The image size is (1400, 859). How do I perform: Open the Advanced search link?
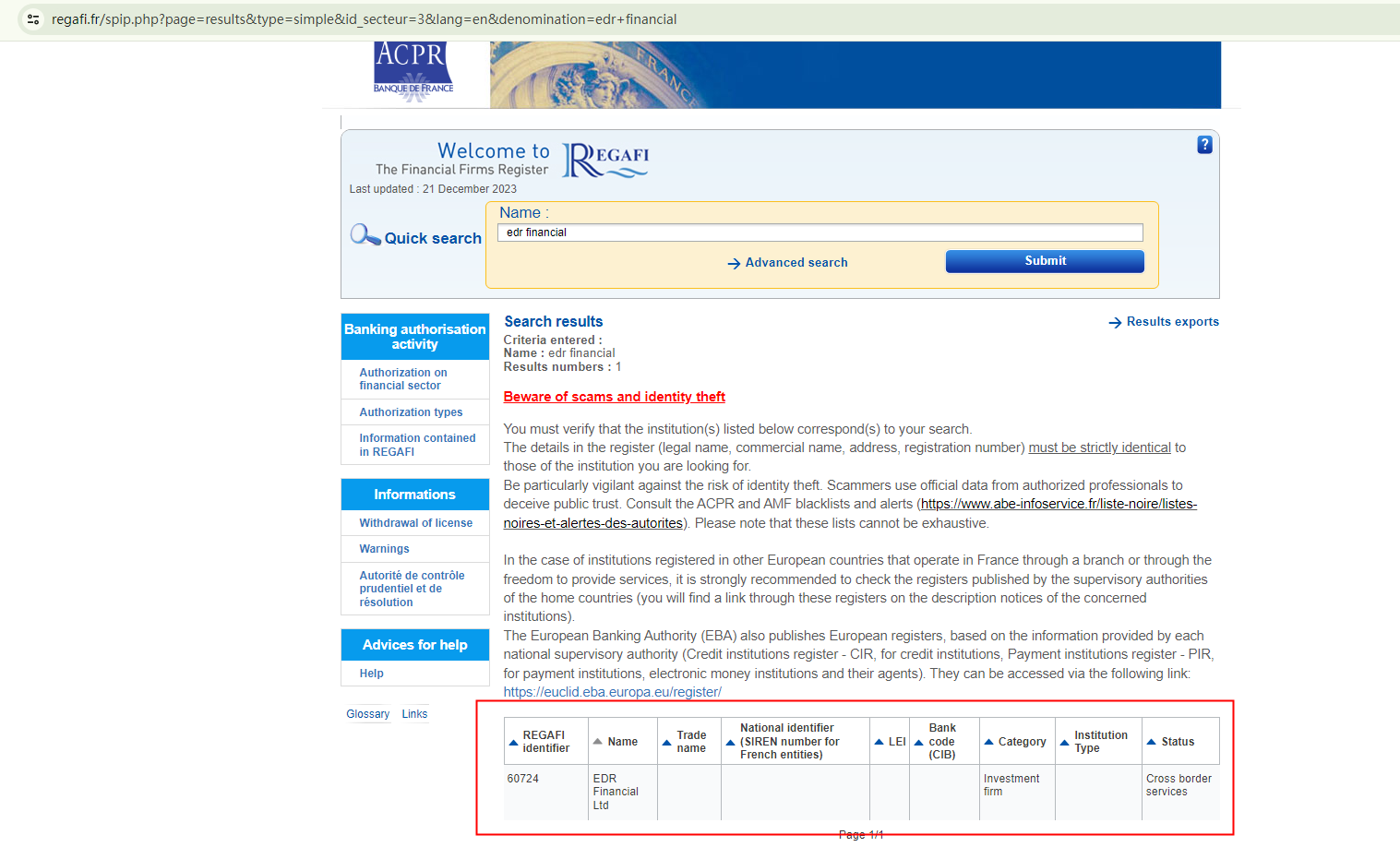(x=796, y=263)
